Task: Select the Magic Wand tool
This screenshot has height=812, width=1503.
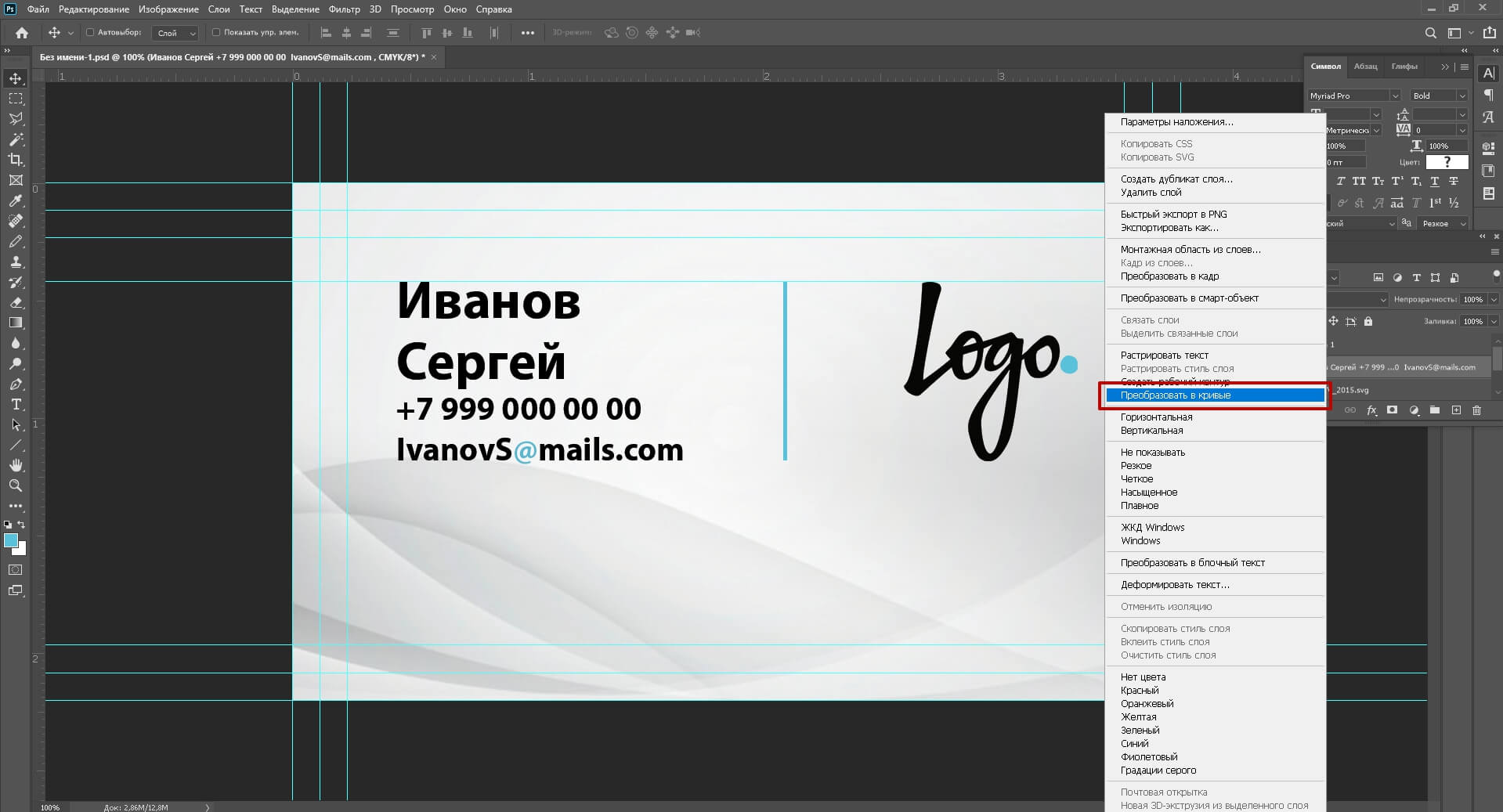Action: pos(15,139)
